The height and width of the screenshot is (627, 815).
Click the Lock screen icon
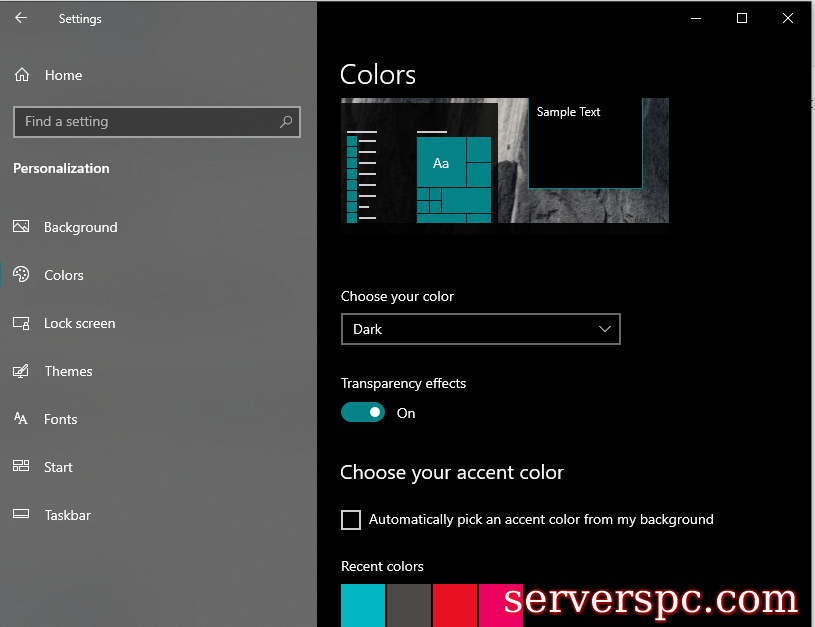pos(21,323)
